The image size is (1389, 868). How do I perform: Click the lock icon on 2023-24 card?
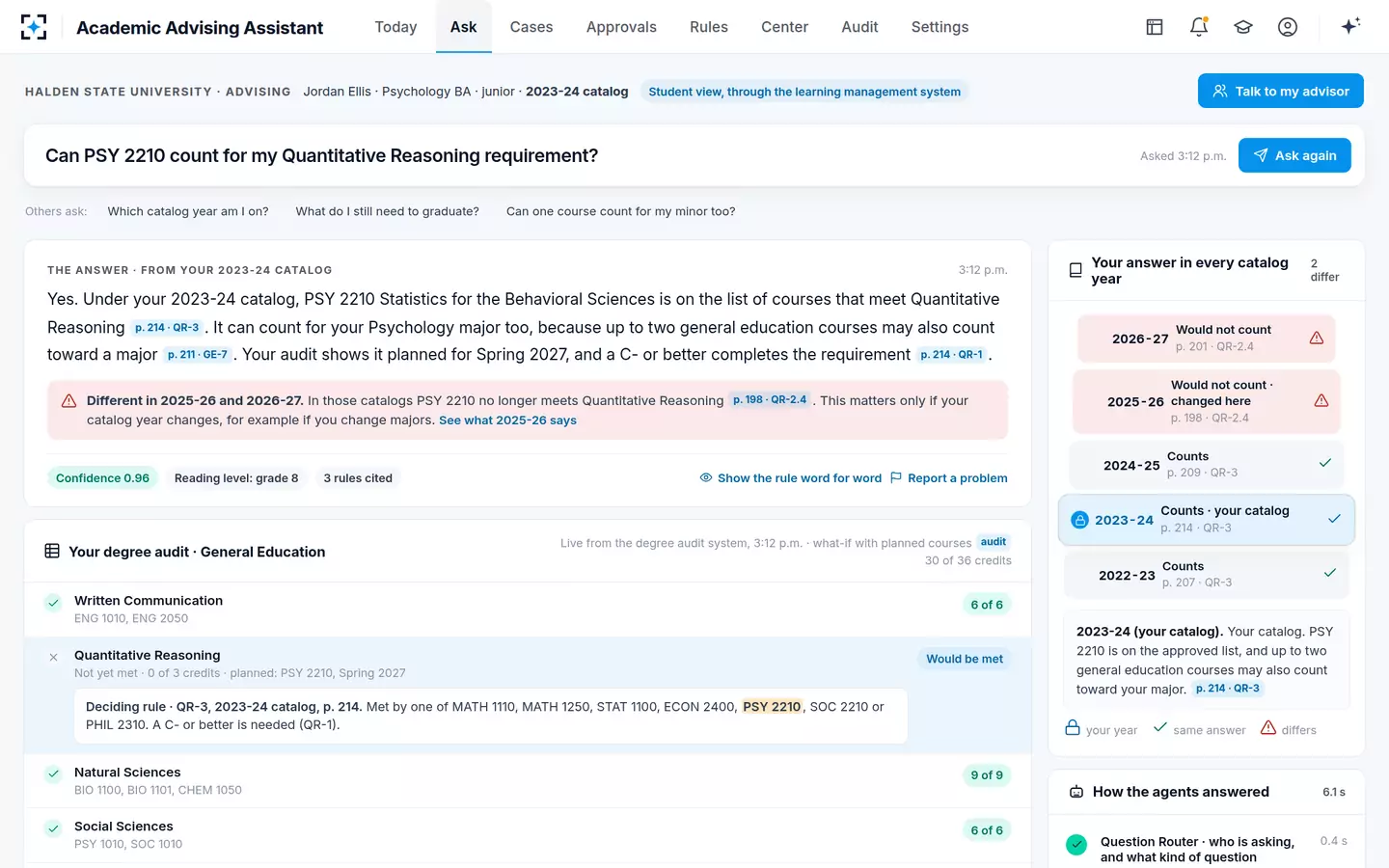1080,520
